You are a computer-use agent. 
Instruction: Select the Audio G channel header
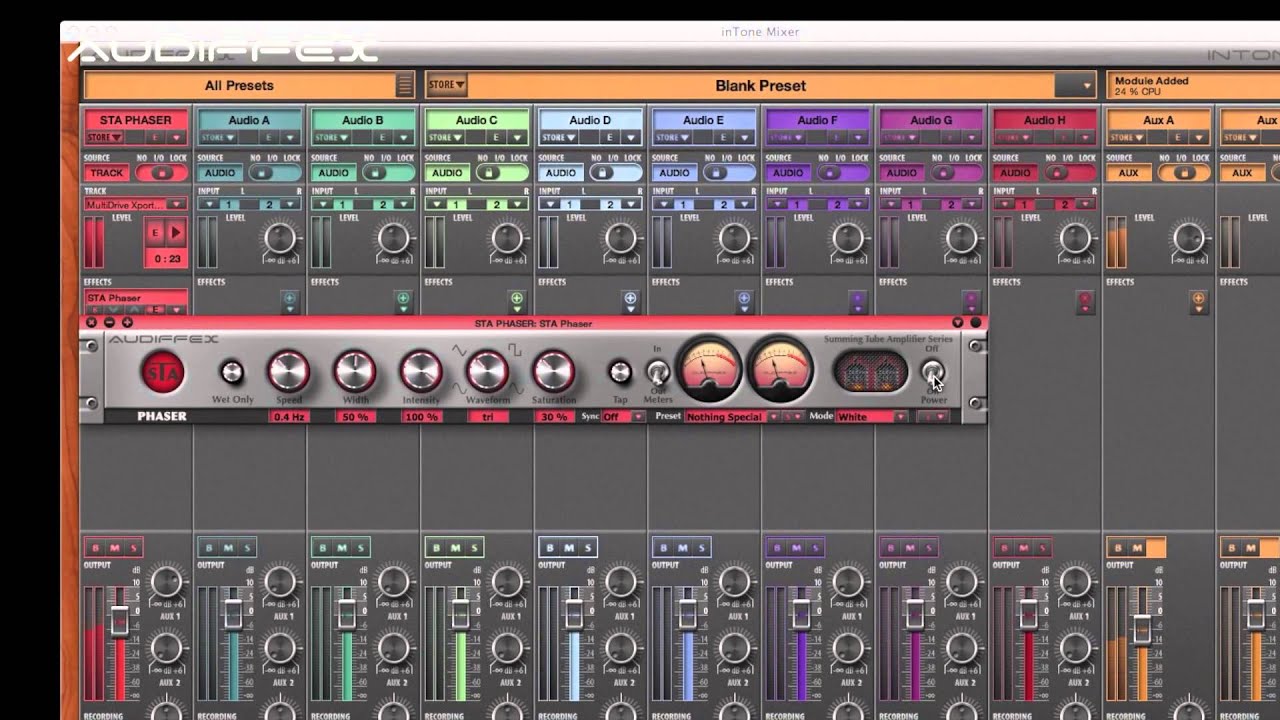[930, 120]
